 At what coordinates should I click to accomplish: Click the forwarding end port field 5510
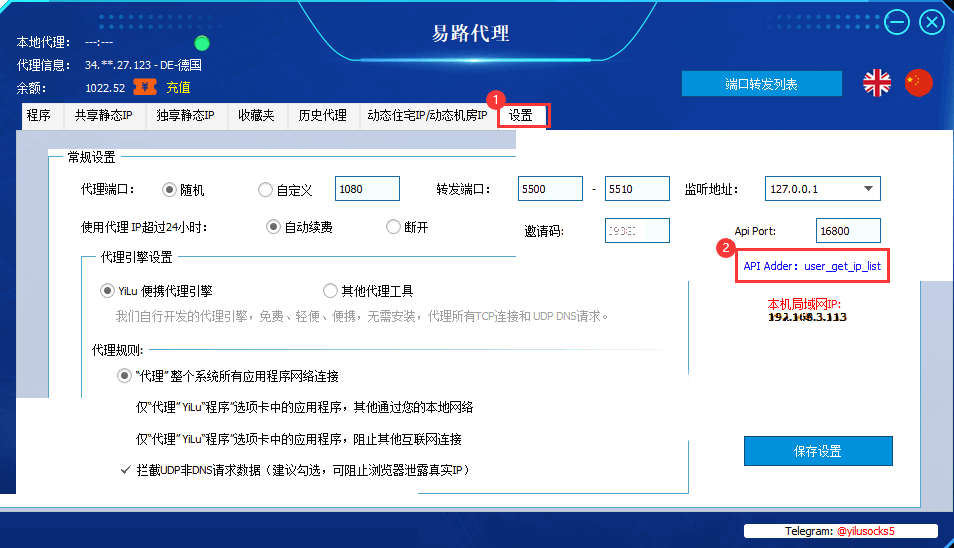637,189
